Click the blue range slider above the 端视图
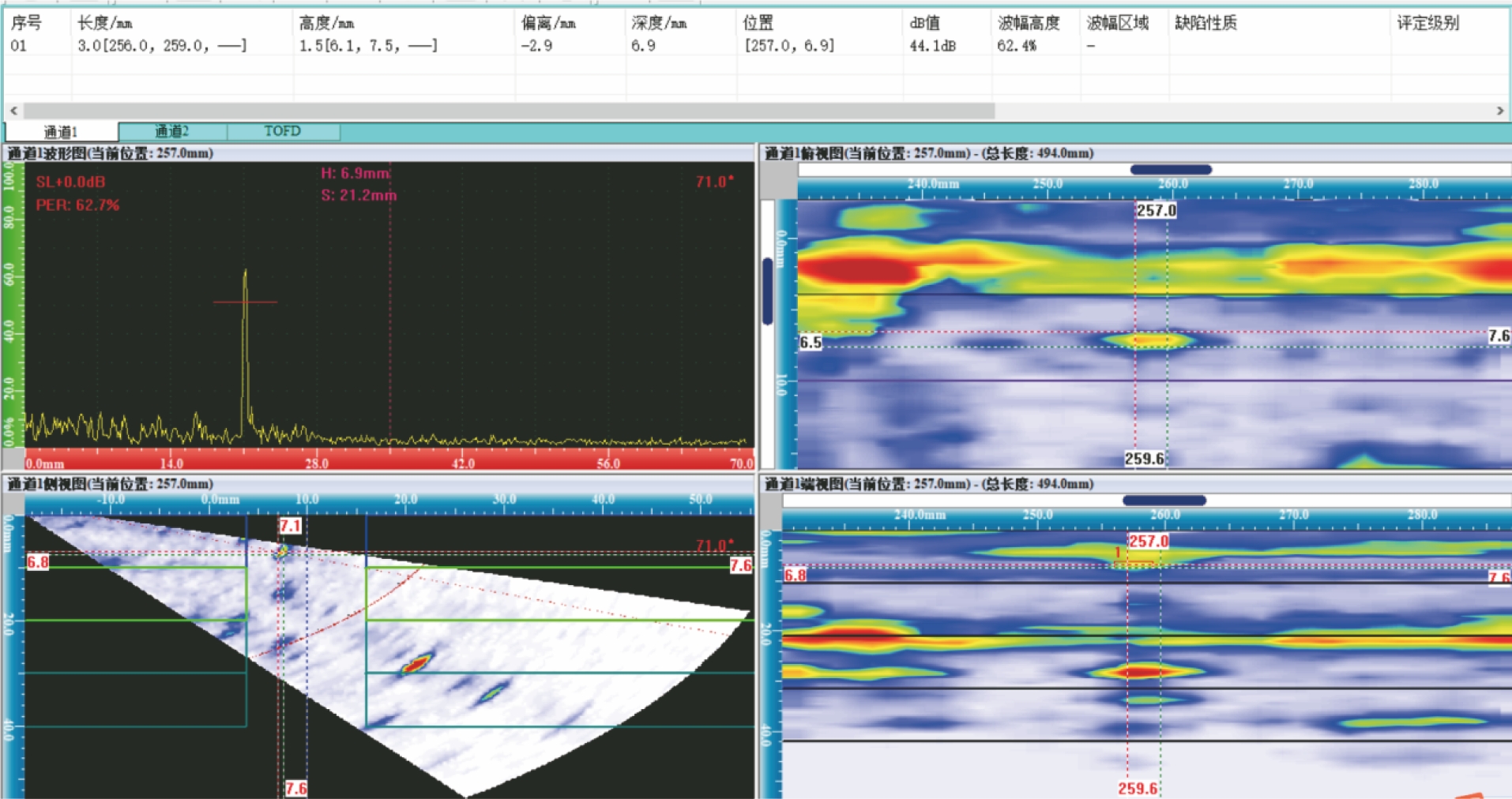 click(1164, 500)
